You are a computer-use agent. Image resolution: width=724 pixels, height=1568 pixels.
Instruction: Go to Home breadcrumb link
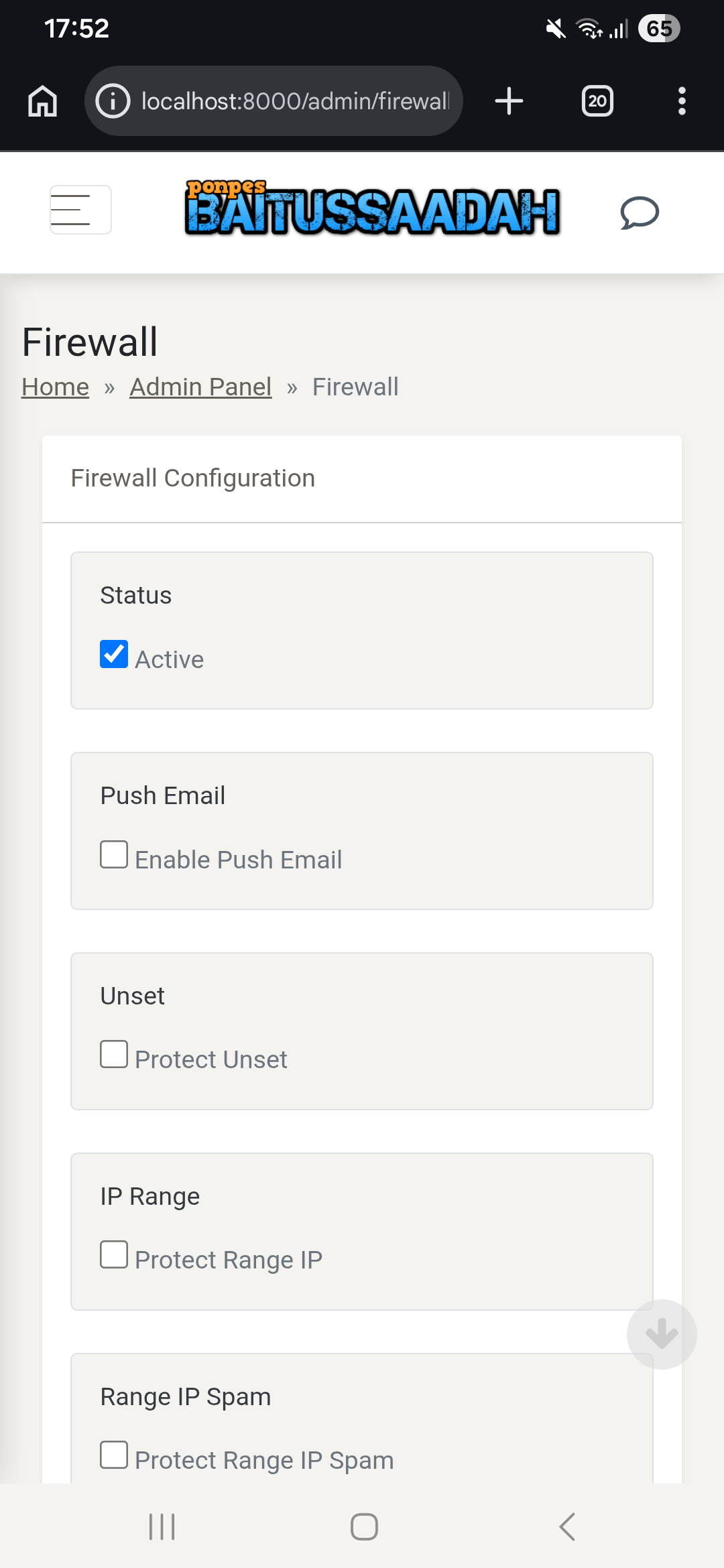pos(55,387)
